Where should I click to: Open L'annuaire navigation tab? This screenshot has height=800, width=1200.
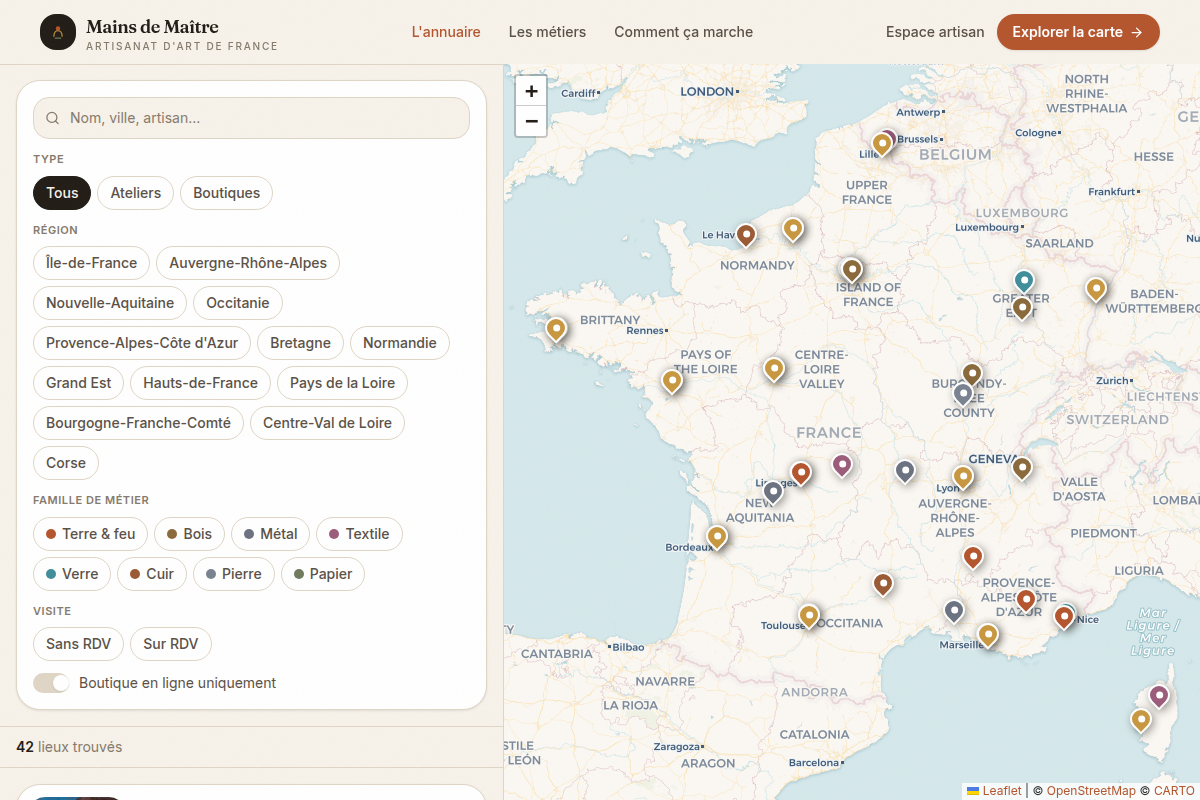[x=446, y=32]
